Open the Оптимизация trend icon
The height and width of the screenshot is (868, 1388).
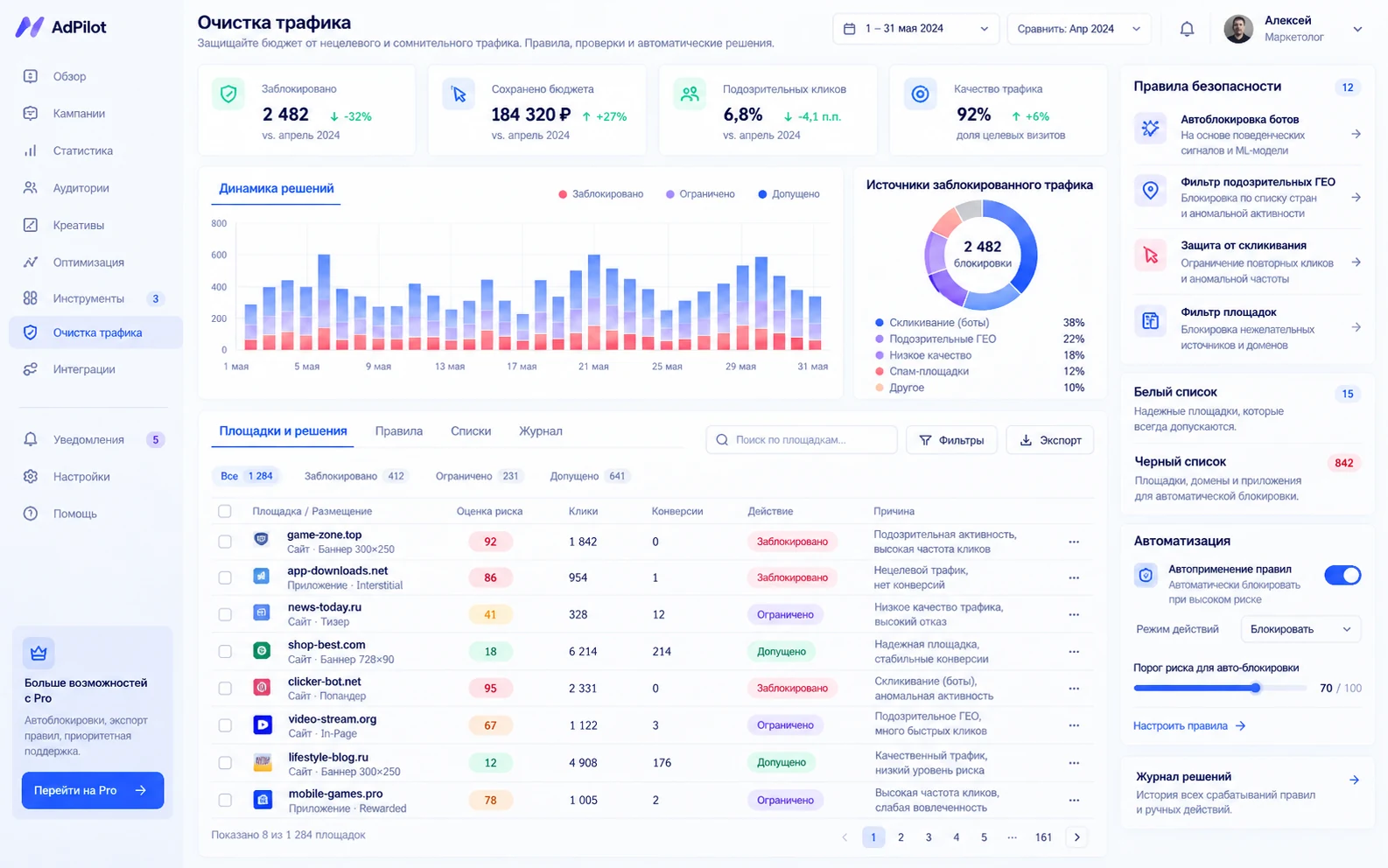(31, 262)
